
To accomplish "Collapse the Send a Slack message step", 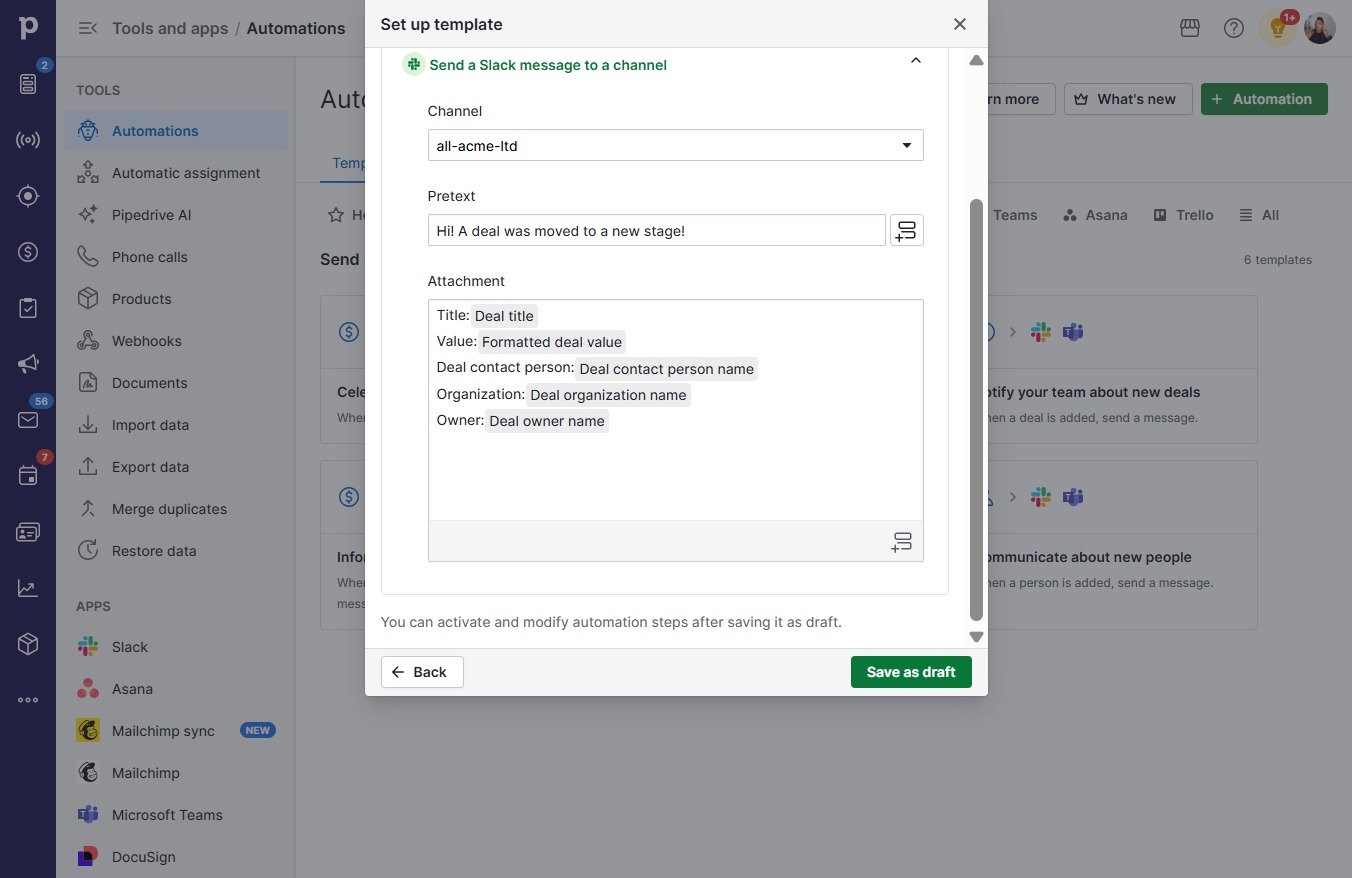I will pyautogui.click(x=916, y=62).
